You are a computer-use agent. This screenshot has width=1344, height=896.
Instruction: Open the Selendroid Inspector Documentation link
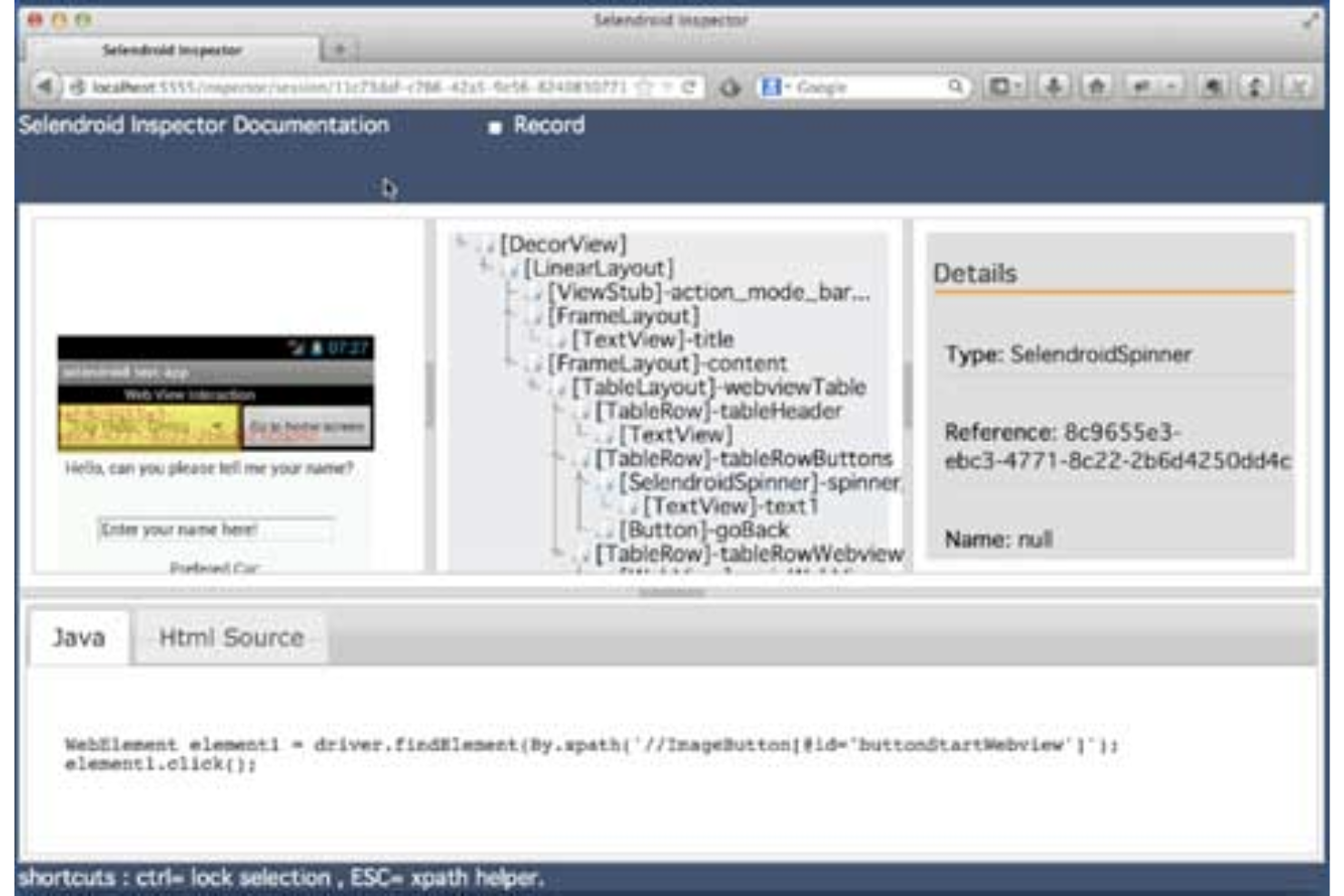(x=203, y=125)
